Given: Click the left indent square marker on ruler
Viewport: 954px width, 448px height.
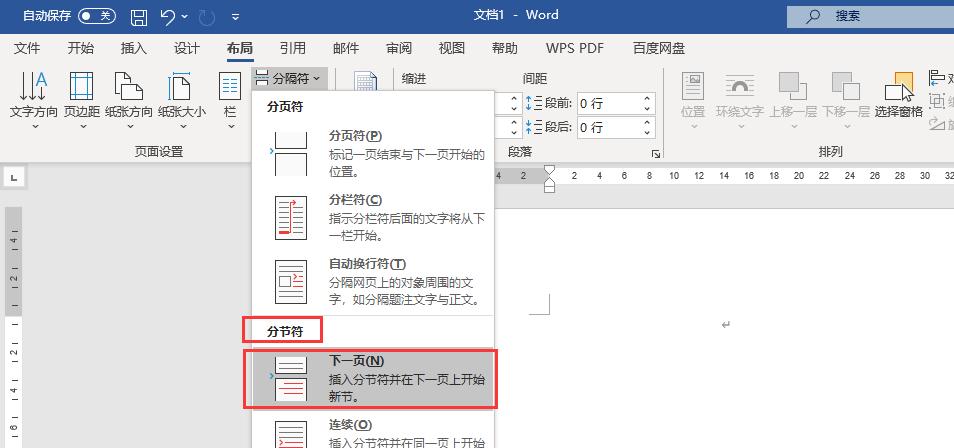Looking at the screenshot, I should (549, 189).
